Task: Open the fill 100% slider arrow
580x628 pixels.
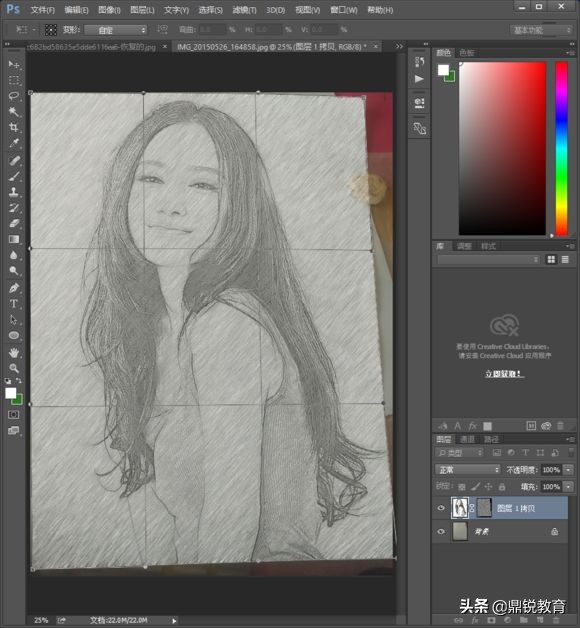Action: pos(568,487)
